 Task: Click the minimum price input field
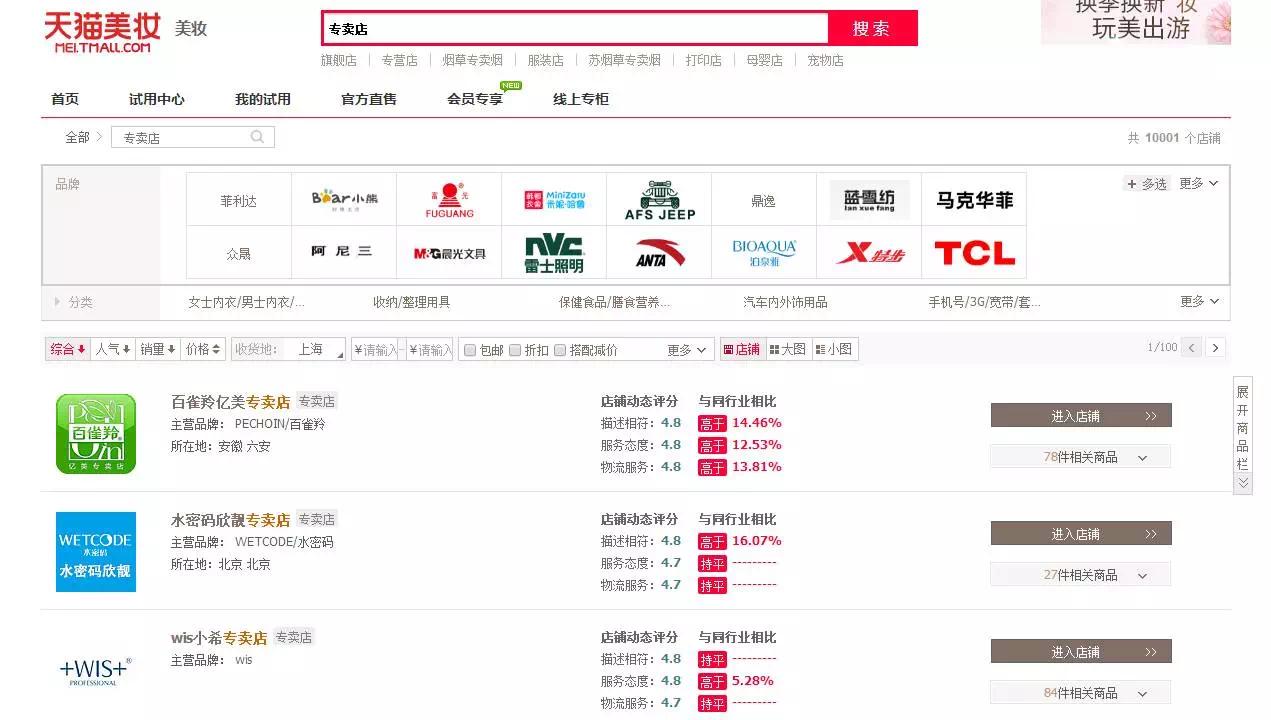[375, 348]
